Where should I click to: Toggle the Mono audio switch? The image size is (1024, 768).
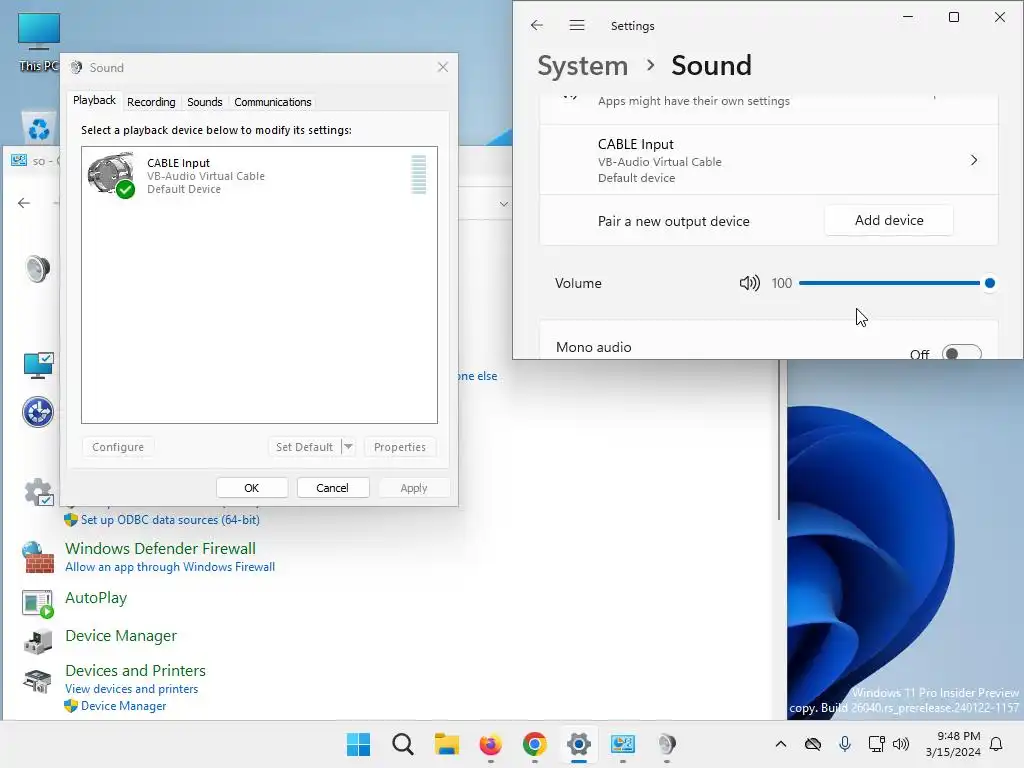coord(962,353)
